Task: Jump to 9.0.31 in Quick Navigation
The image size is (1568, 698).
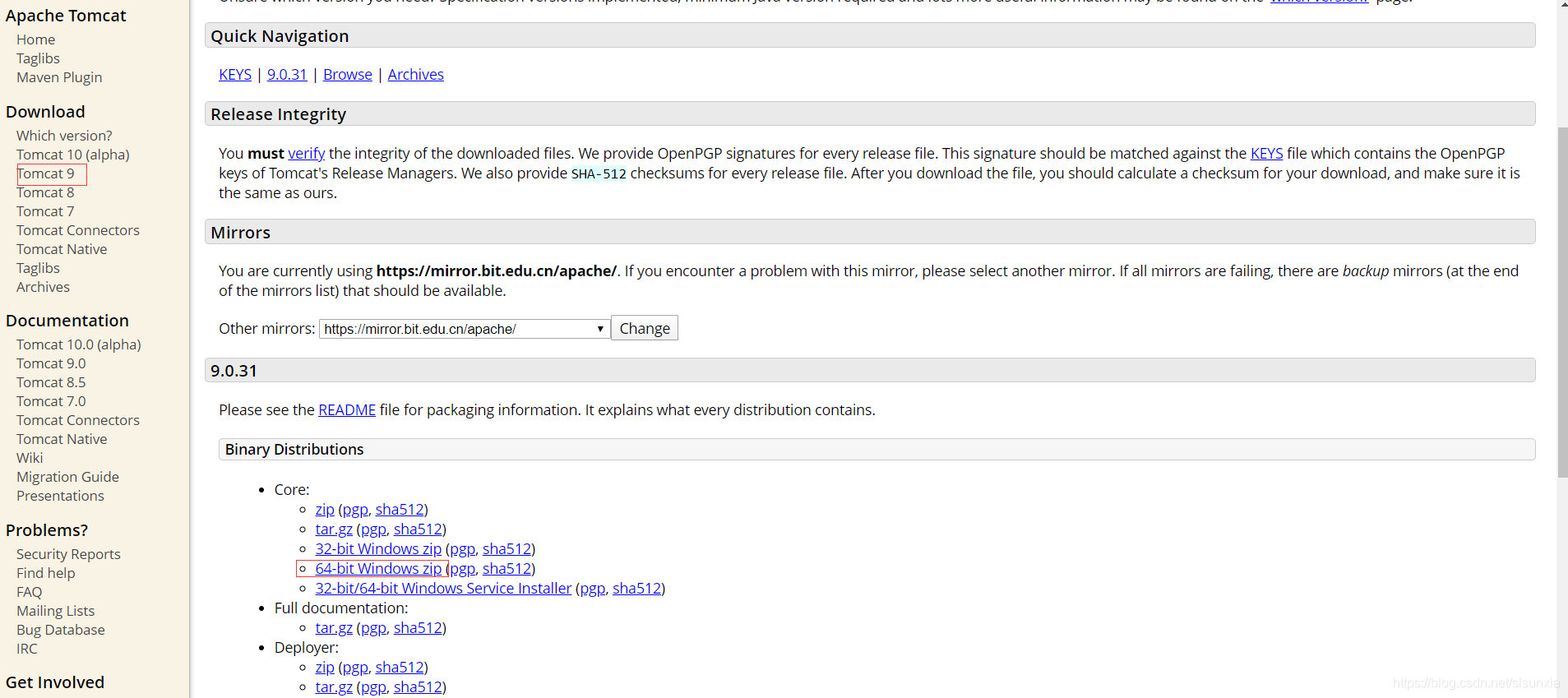Action: point(287,75)
